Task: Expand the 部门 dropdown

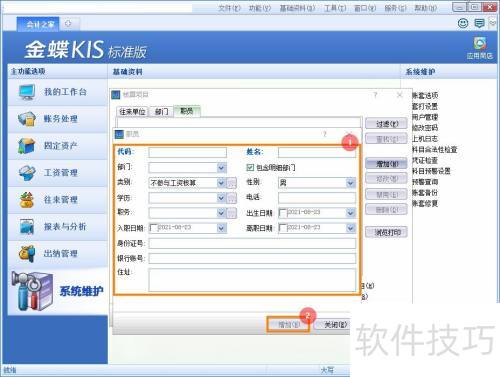Action: click(x=222, y=167)
